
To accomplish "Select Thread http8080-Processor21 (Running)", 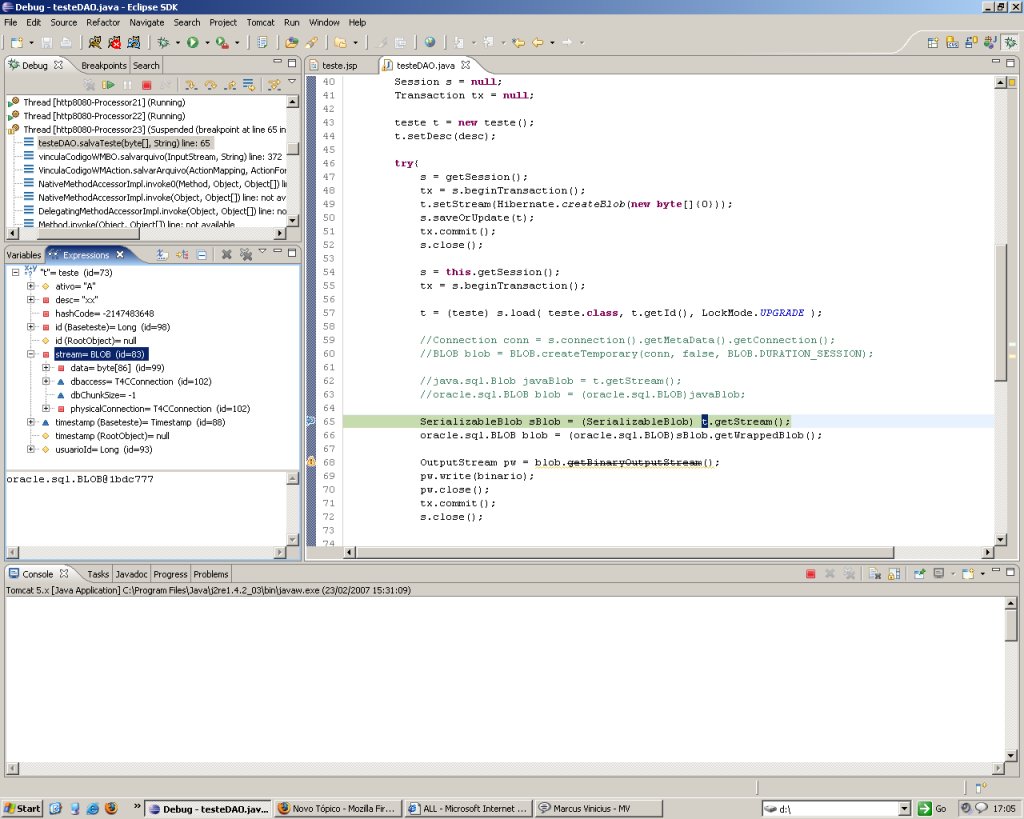I will pos(104,102).
